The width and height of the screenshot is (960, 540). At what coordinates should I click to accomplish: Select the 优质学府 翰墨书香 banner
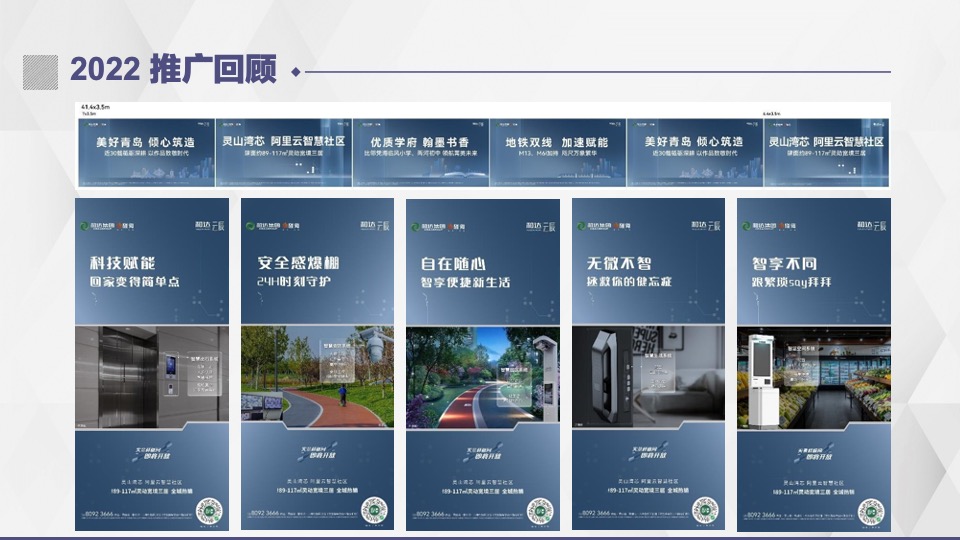click(x=421, y=152)
